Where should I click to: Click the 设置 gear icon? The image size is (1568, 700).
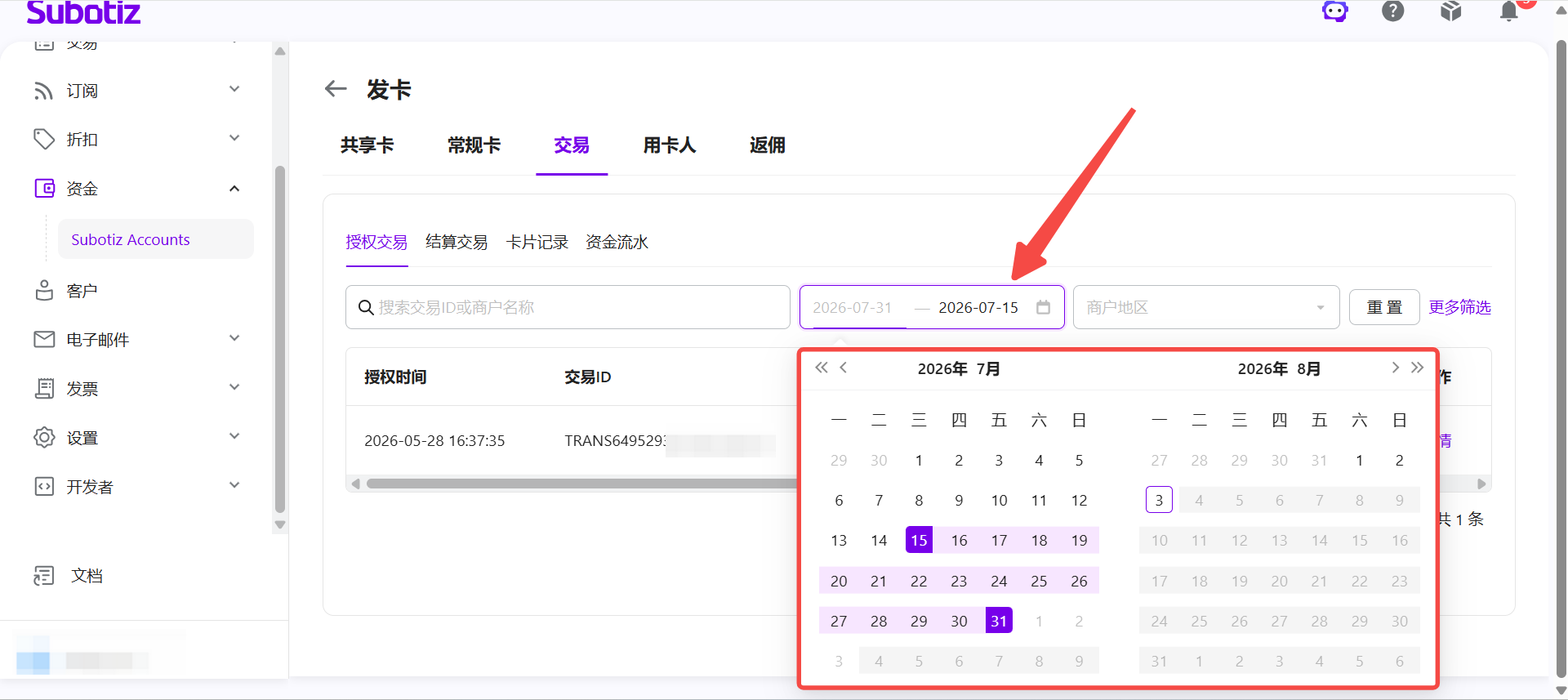click(x=44, y=437)
